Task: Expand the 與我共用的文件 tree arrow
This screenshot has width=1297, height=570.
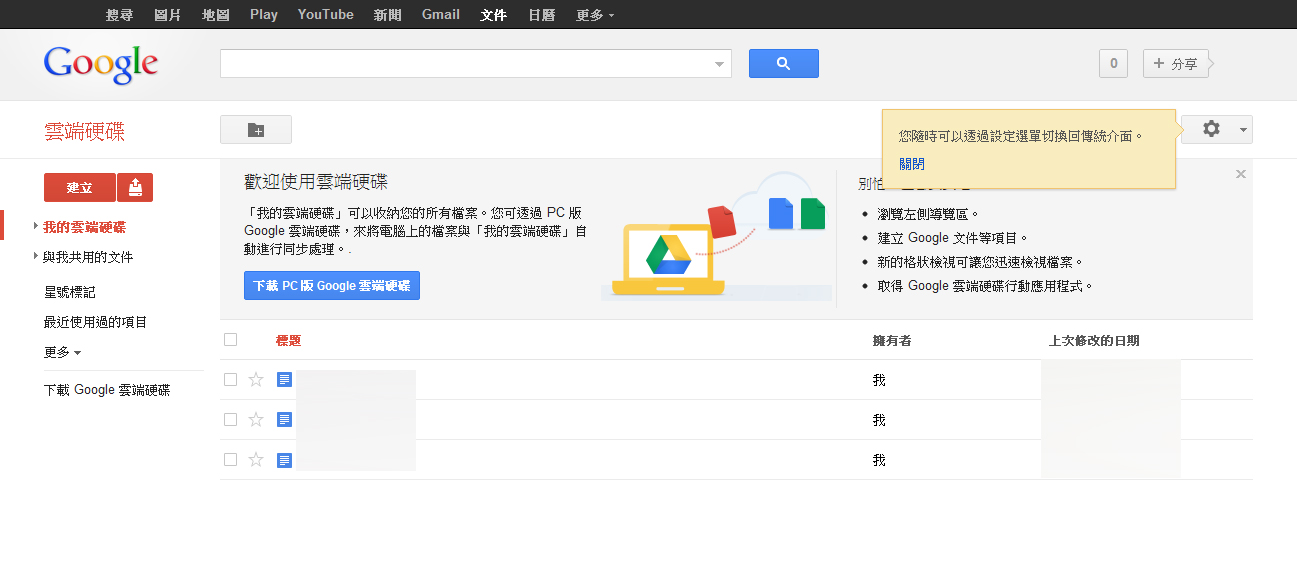Action: 36,257
